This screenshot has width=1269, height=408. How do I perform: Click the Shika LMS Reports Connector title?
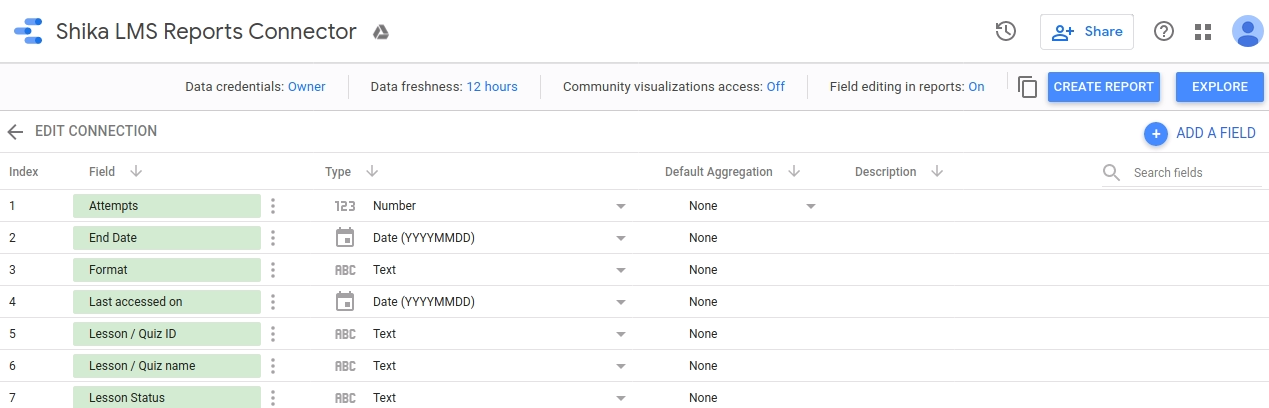(206, 32)
